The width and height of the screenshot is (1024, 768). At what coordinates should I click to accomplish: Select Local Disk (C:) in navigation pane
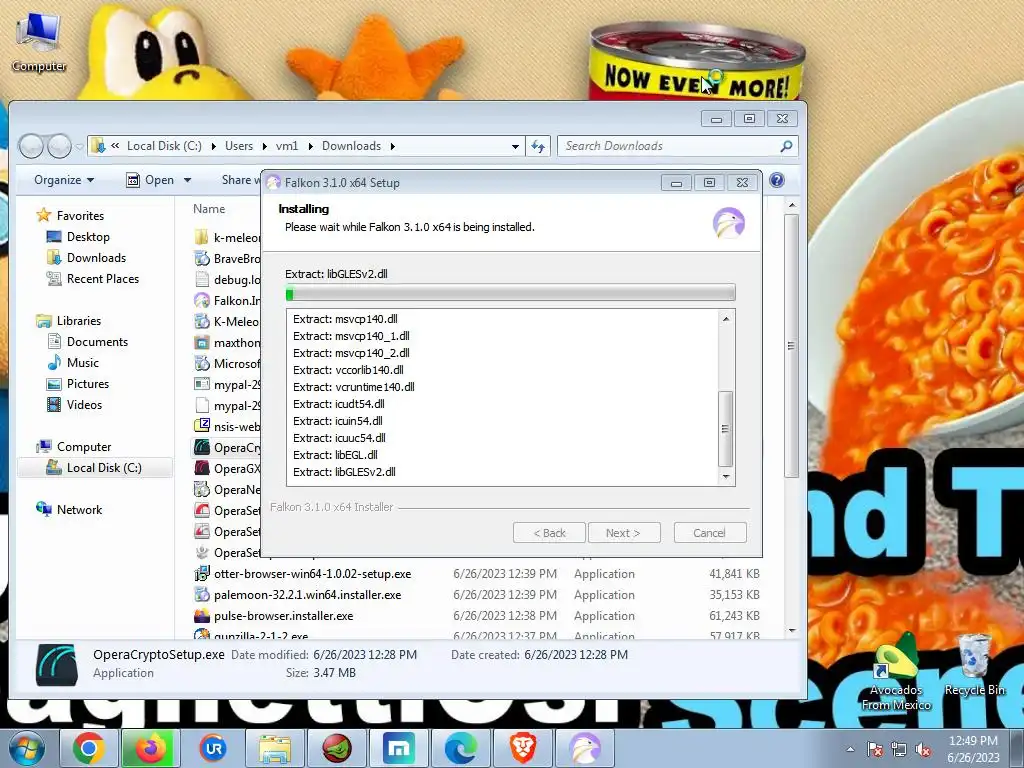[x=104, y=468]
